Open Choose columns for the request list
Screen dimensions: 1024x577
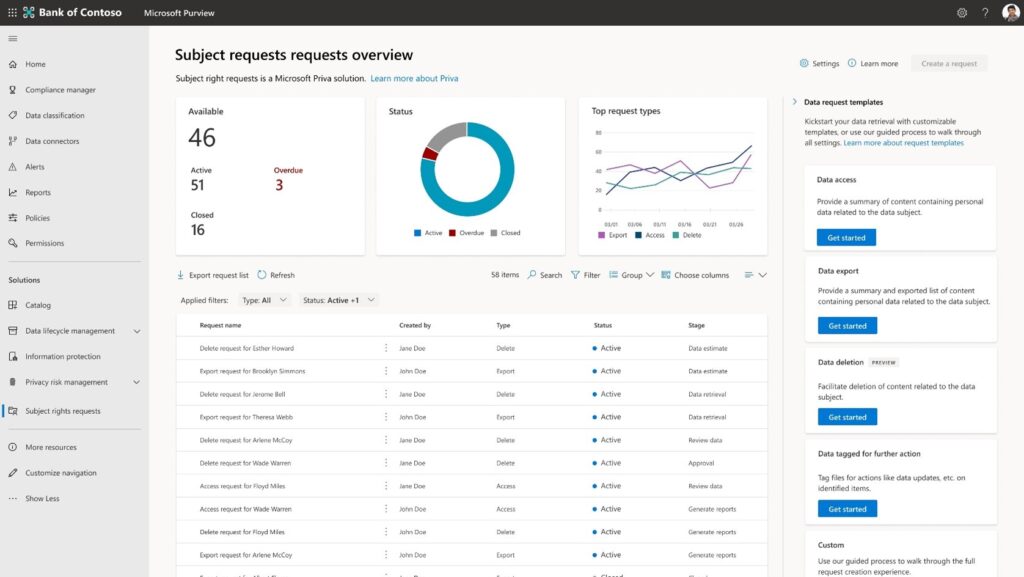tap(695, 274)
